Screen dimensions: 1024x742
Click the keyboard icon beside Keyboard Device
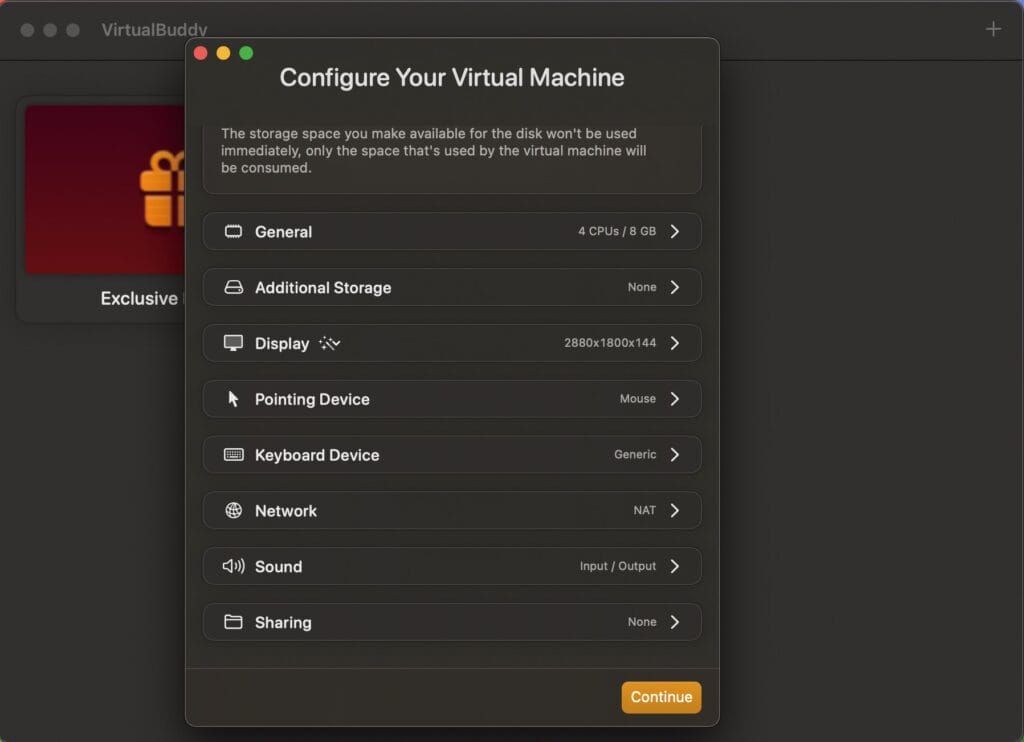coord(233,455)
